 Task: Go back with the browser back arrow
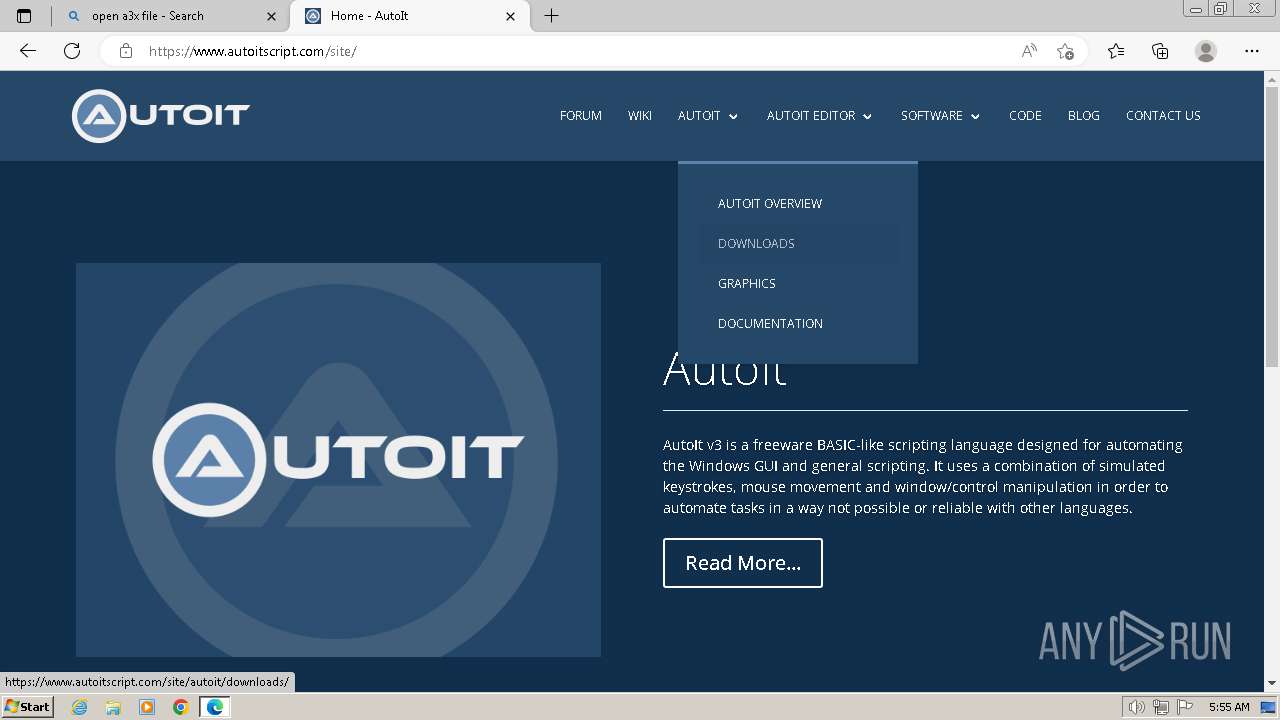[28, 51]
